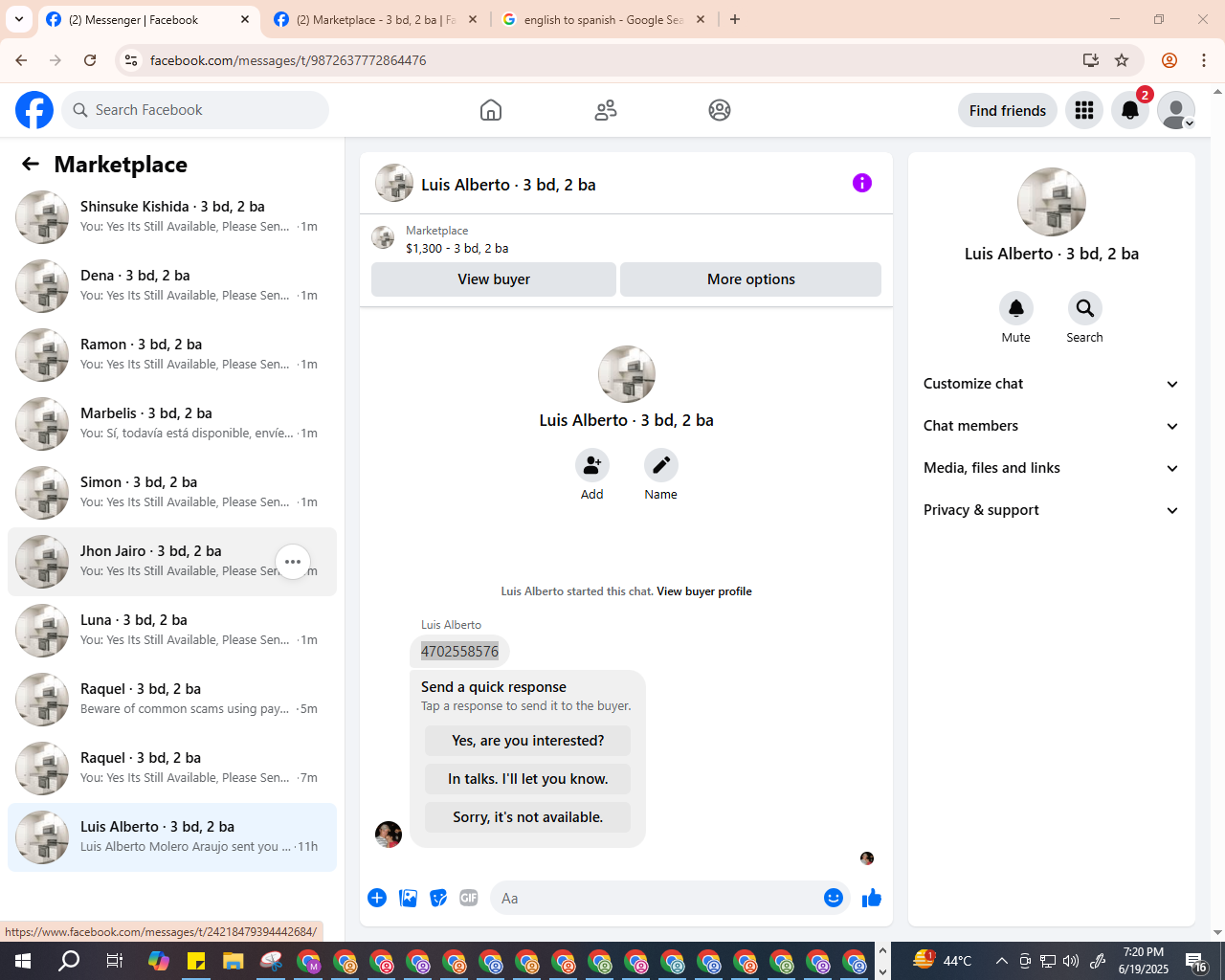Open Chrome tab search dropdown arrow

pos(19,19)
